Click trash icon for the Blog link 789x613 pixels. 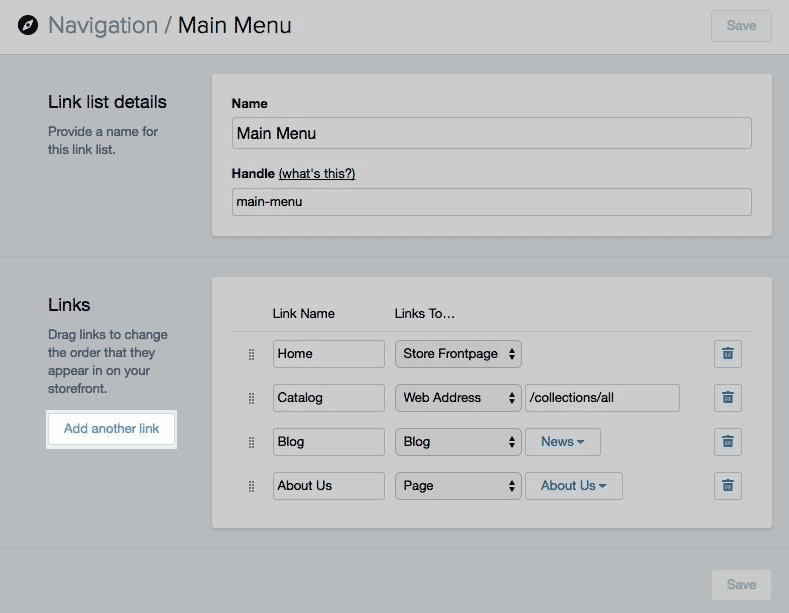coord(727,441)
